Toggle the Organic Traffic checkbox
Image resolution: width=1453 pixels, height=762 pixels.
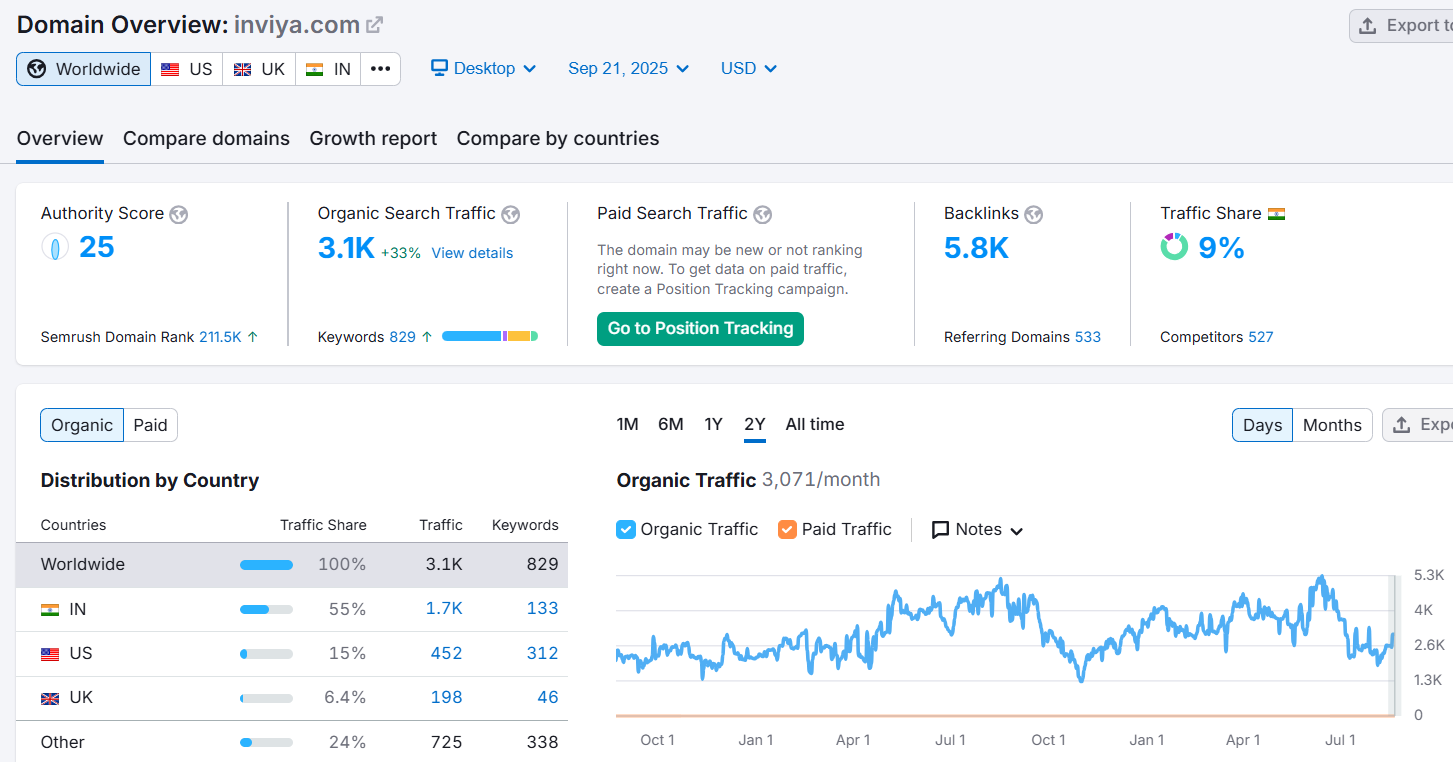(x=626, y=530)
